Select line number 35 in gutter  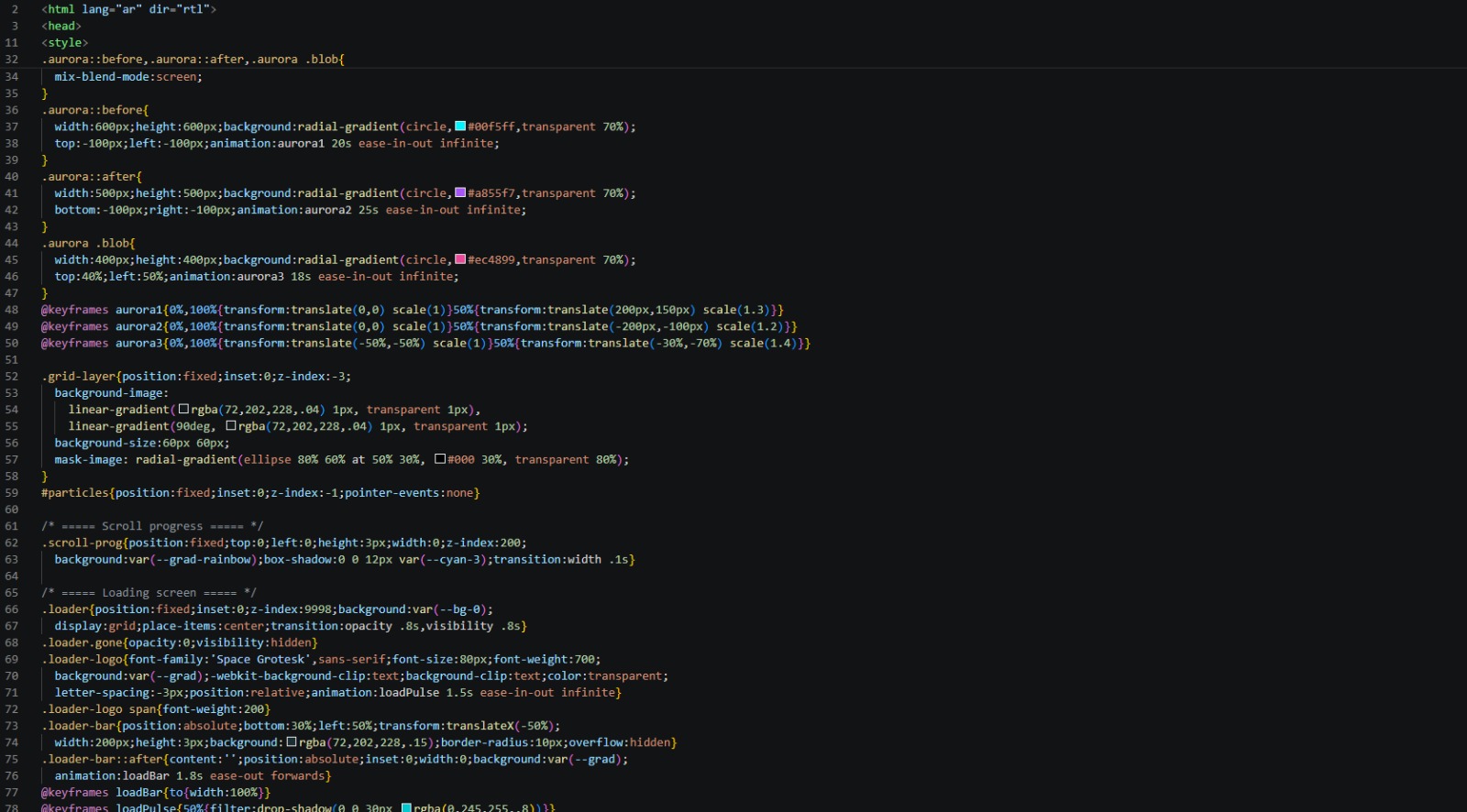(12, 93)
